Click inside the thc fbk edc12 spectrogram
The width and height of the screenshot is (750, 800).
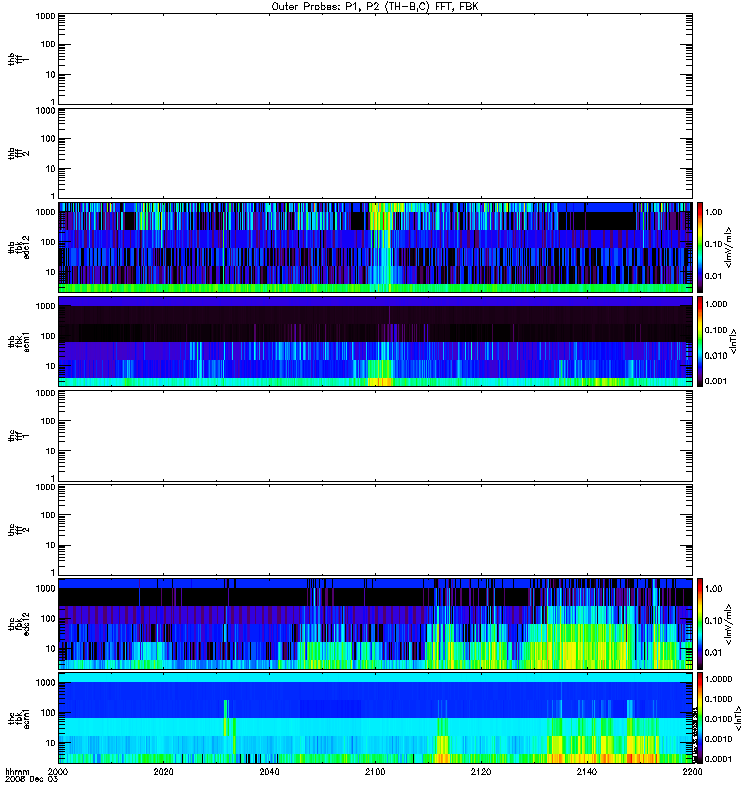[375, 624]
